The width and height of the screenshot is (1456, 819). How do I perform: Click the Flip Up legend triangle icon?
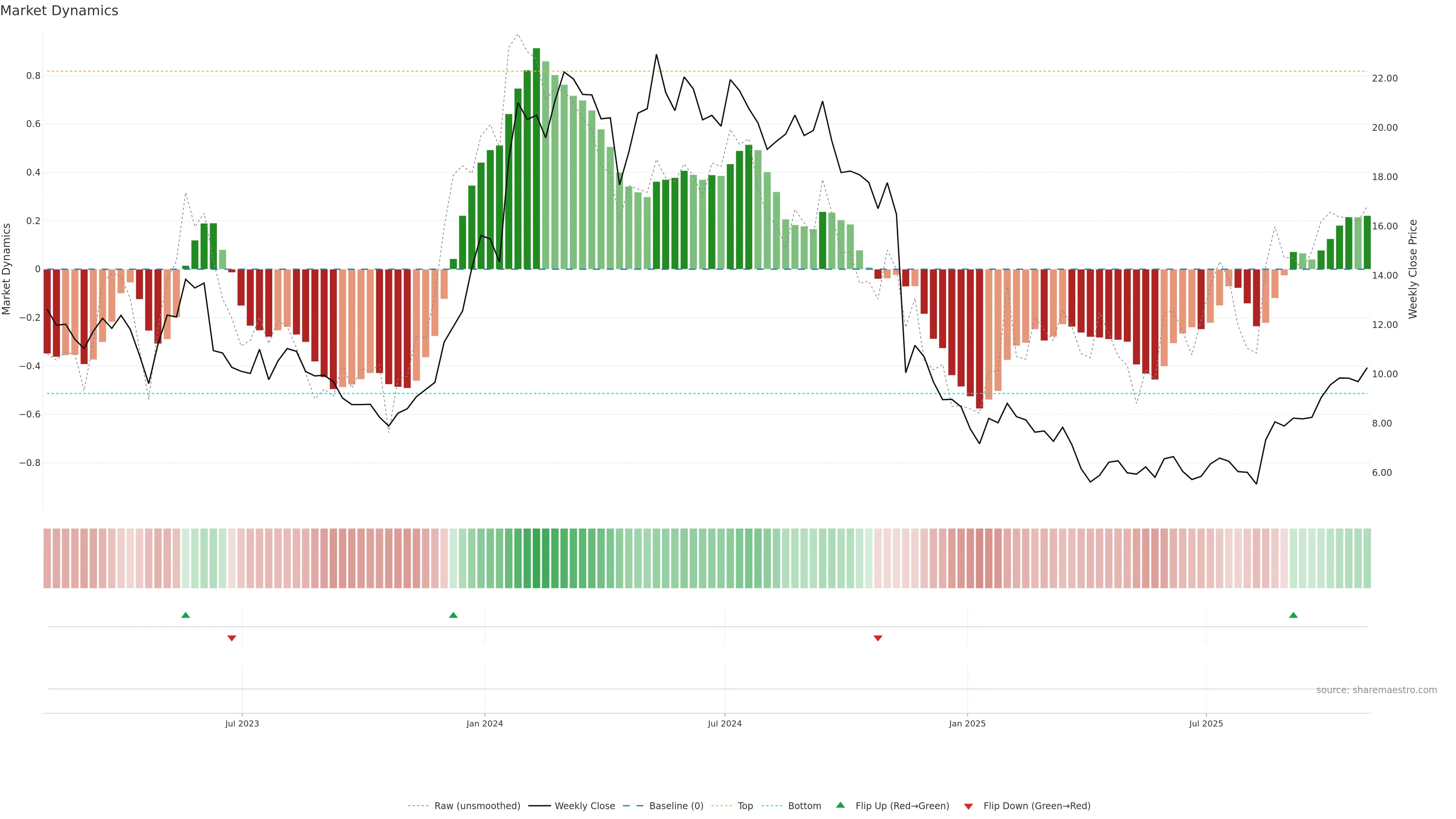click(841, 805)
